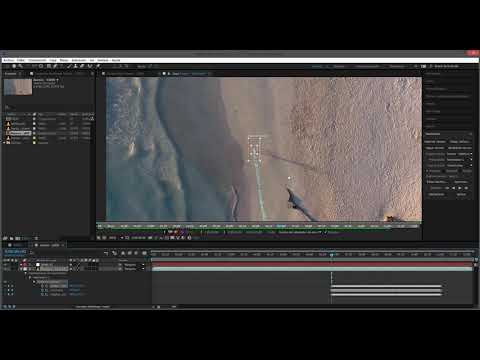Click Estabilizar movimiento button
Image resolution: width=480 pixels, height=360 pixels.
pos(460,148)
